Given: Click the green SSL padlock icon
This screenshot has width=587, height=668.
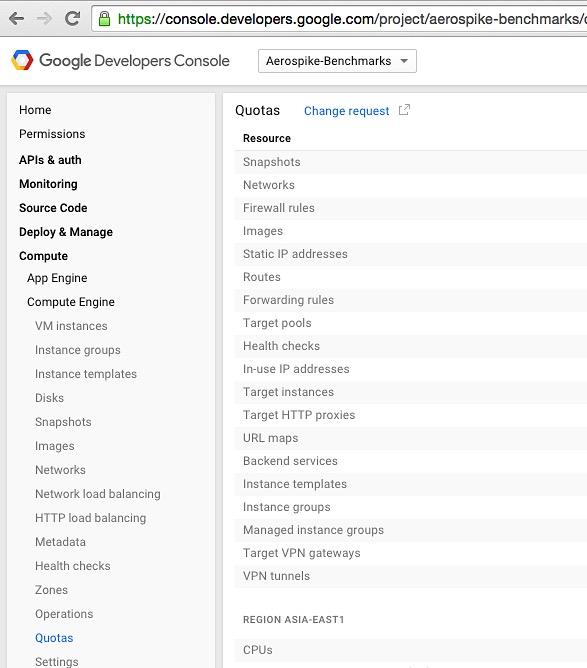Looking at the screenshot, I should 104,19.
